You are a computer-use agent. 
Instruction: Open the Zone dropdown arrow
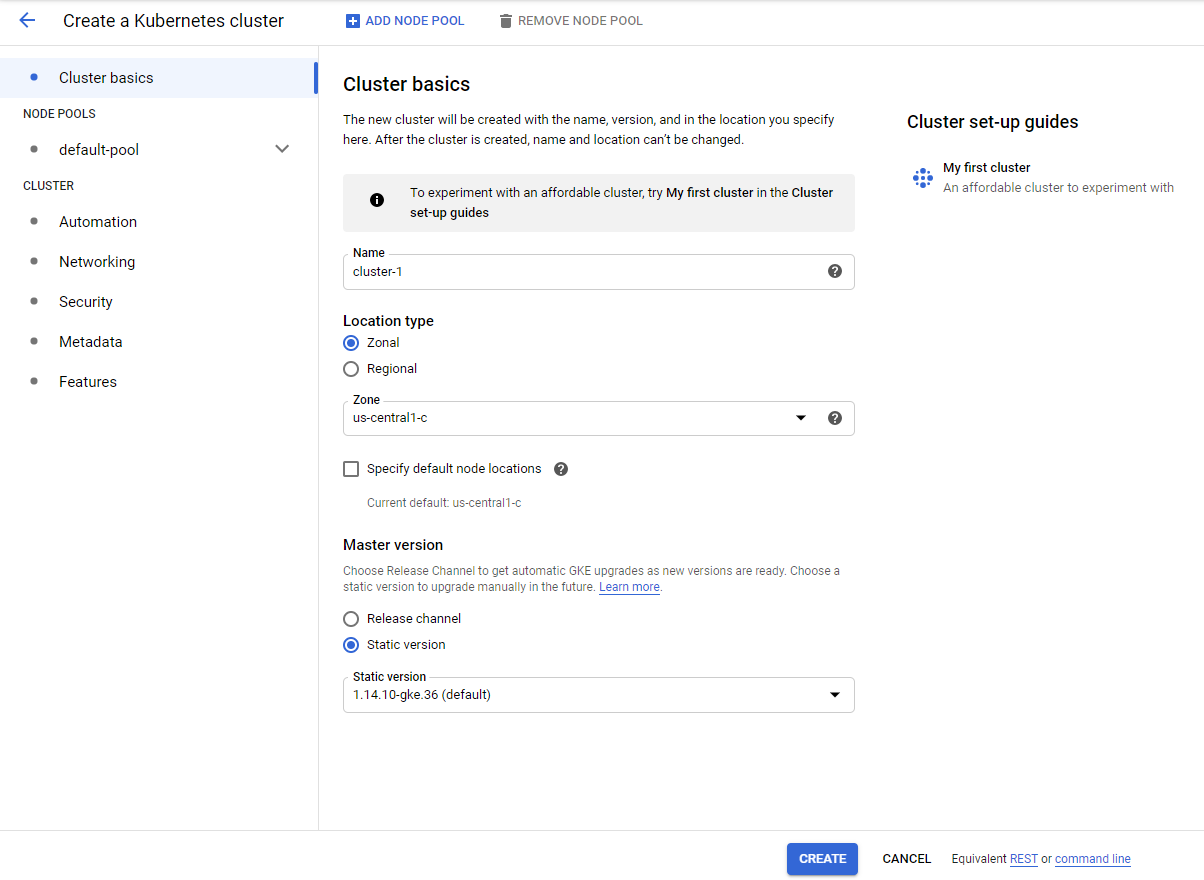coord(801,418)
